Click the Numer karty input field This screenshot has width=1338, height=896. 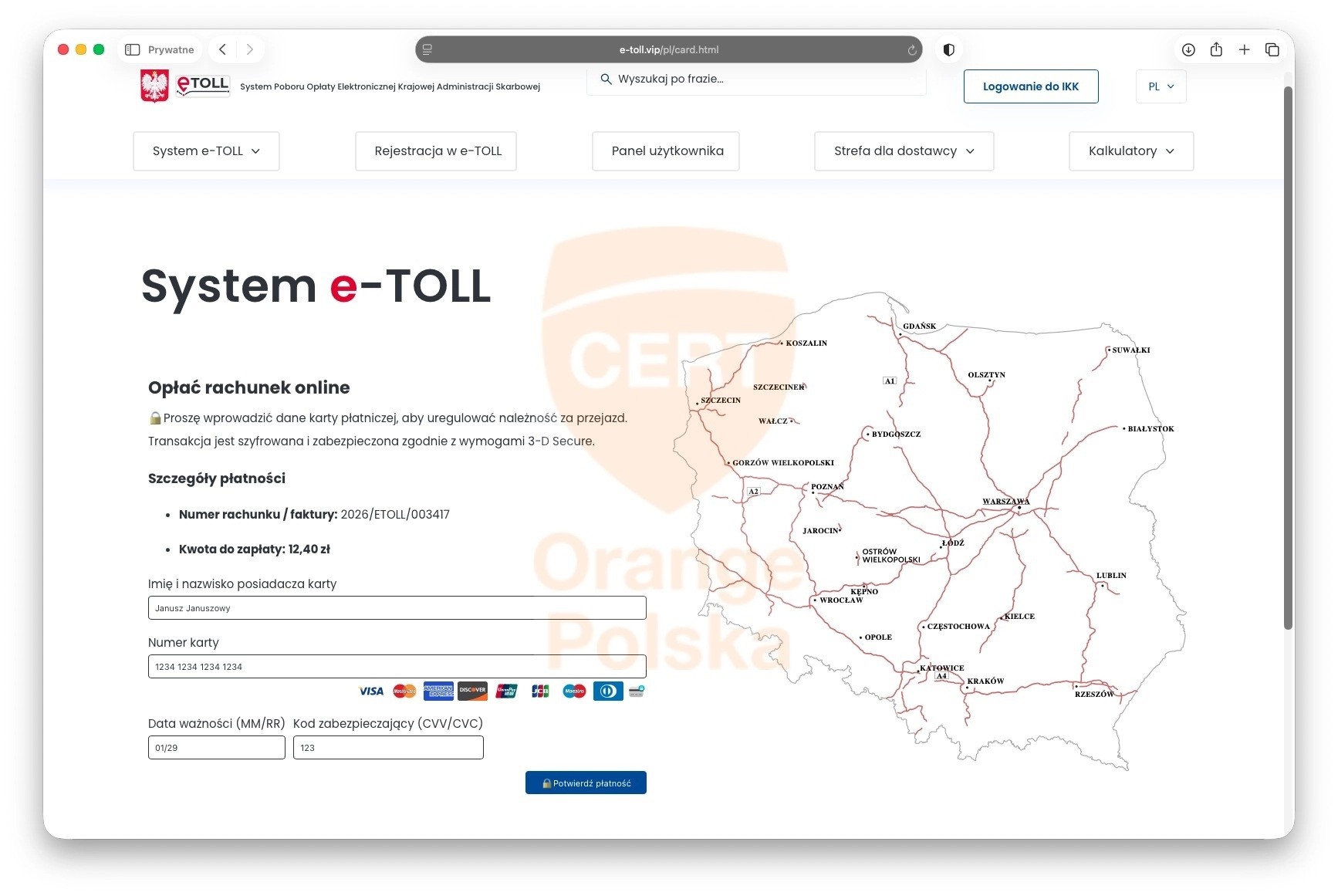click(x=397, y=666)
